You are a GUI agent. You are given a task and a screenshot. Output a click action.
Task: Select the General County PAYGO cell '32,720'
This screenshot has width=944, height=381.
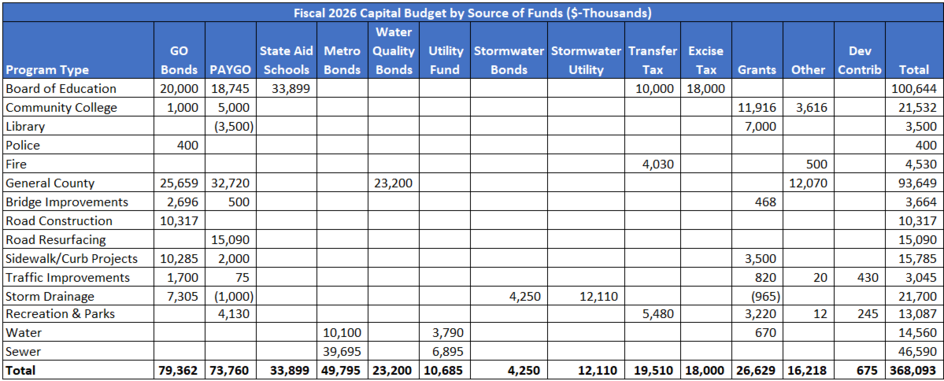232,183
